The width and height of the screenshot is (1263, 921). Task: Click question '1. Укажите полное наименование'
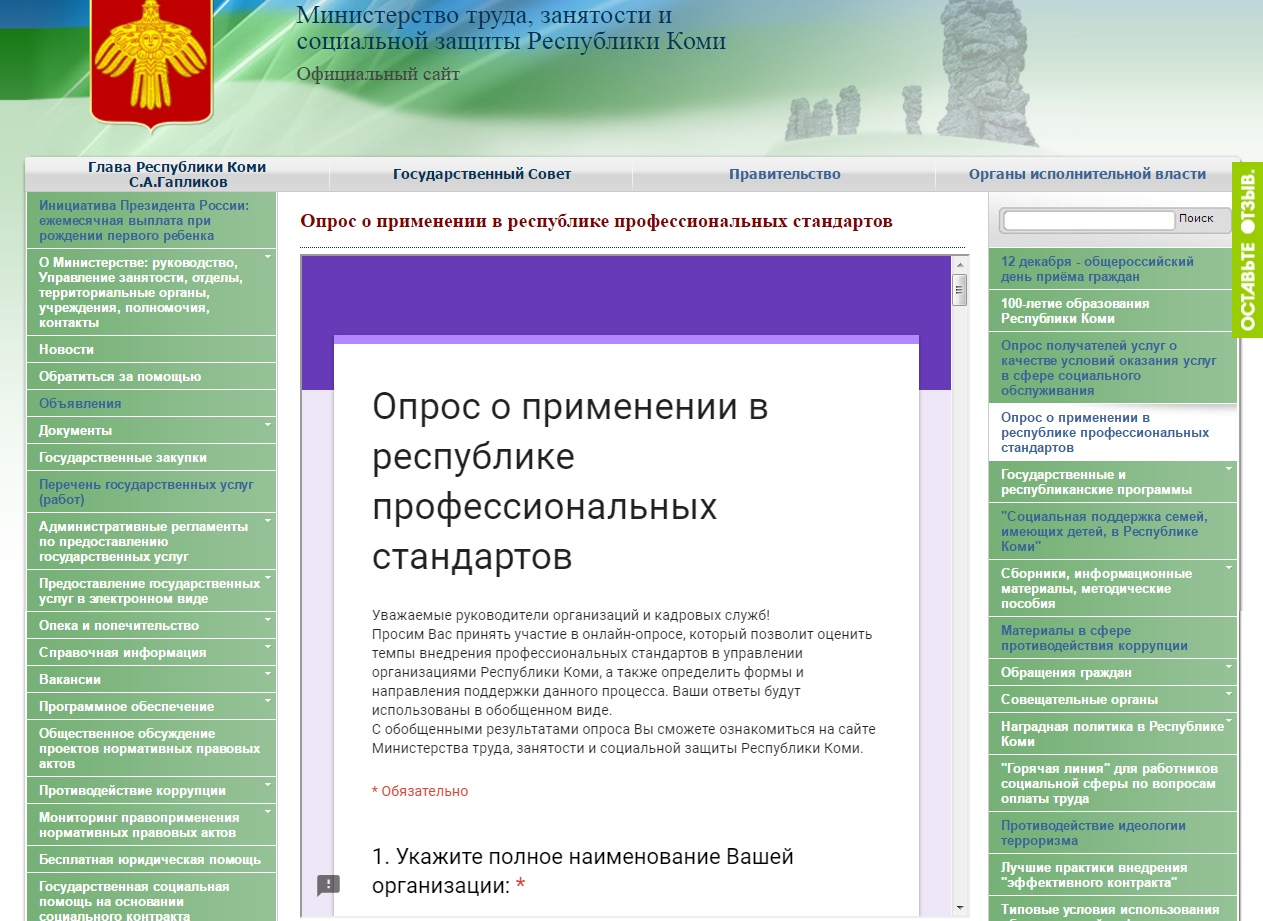(x=583, y=871)
